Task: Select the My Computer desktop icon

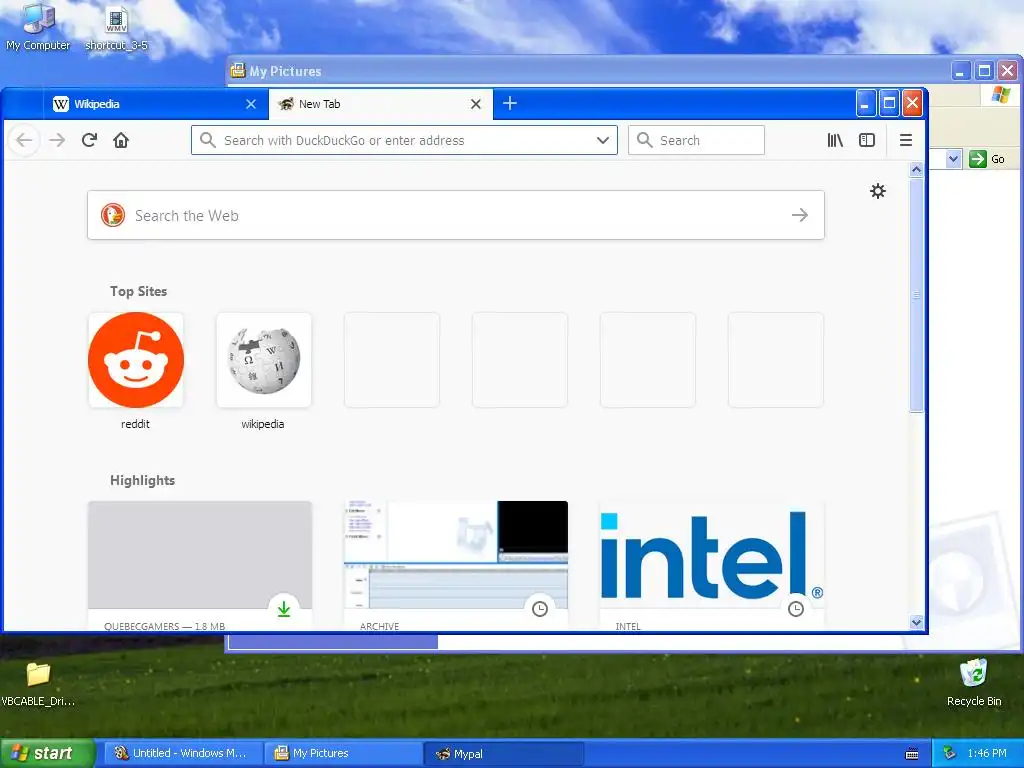Action: 39,27
